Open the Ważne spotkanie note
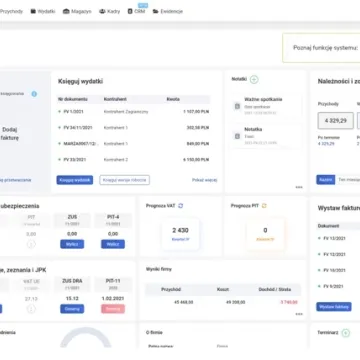The height and width of the screenshot is (360, 360). (x=267, y=106)
